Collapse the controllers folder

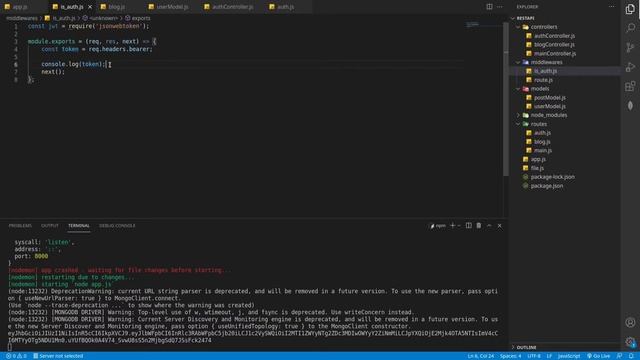[x=518, y=27]
